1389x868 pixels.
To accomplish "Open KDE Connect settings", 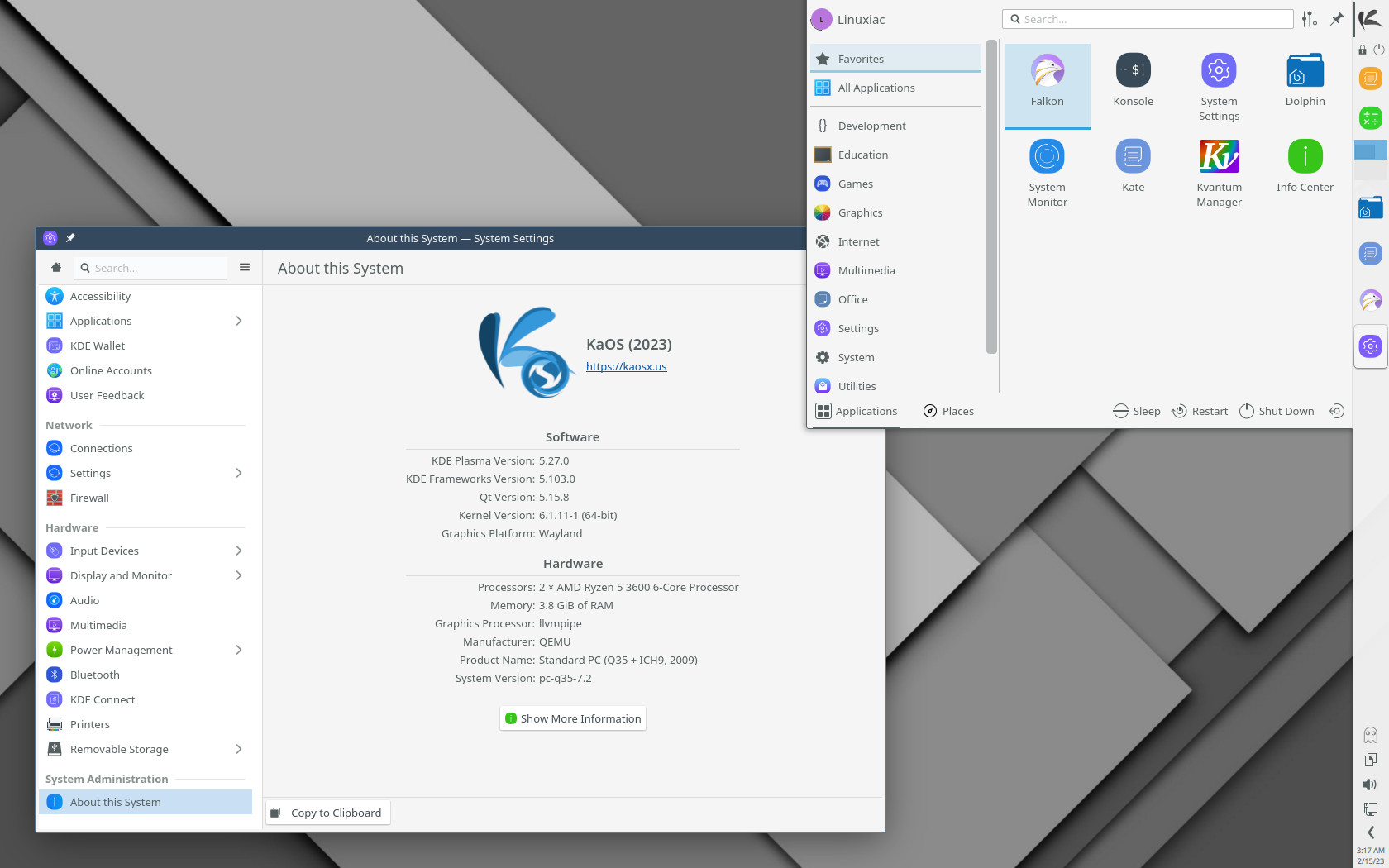I will (x=146, y=699).
